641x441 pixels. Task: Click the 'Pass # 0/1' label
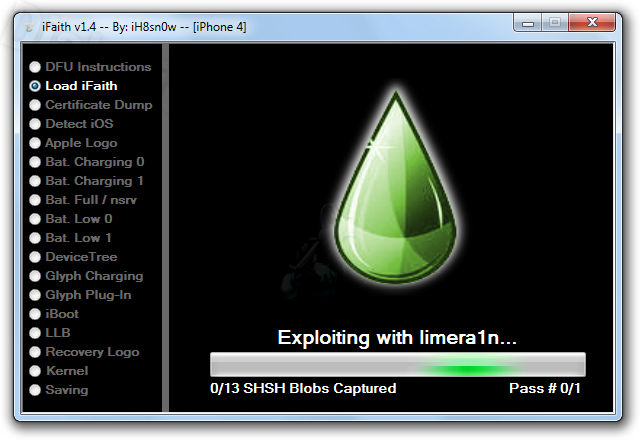coord(545,388)
